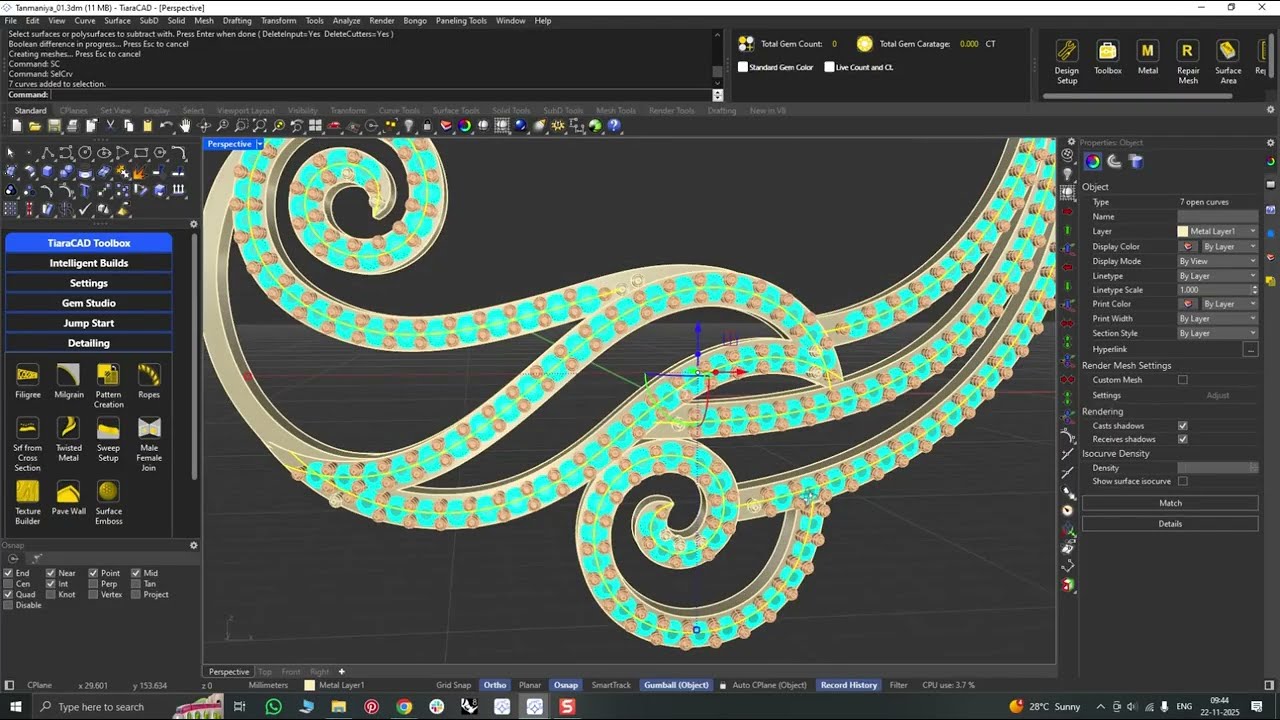This screenshot has width=1280, height=720.
Task: Expand the Gem Studio section
Action: pyautogui.click(x=88, y=303)
